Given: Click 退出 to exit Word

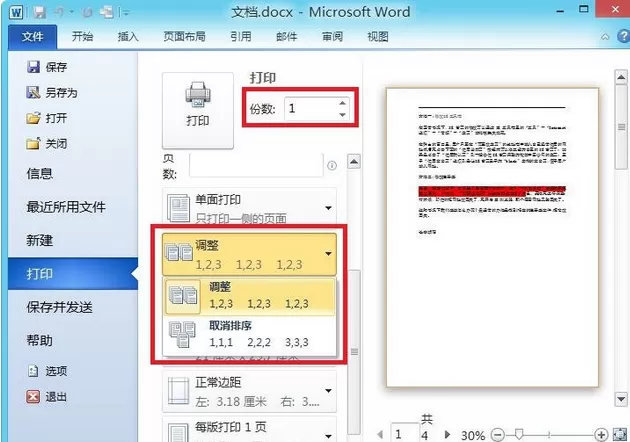Looking at the screenshot, I should pyautogui.click(x=47, y=397).
